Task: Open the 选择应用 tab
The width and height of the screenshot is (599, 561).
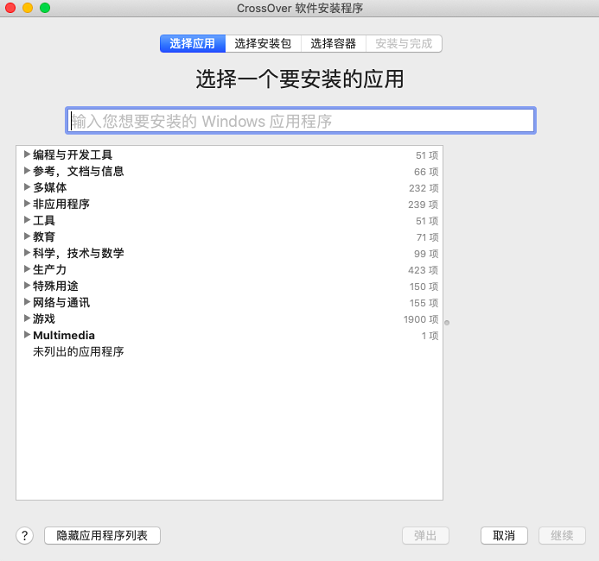Action: click(x=193, y=44)
